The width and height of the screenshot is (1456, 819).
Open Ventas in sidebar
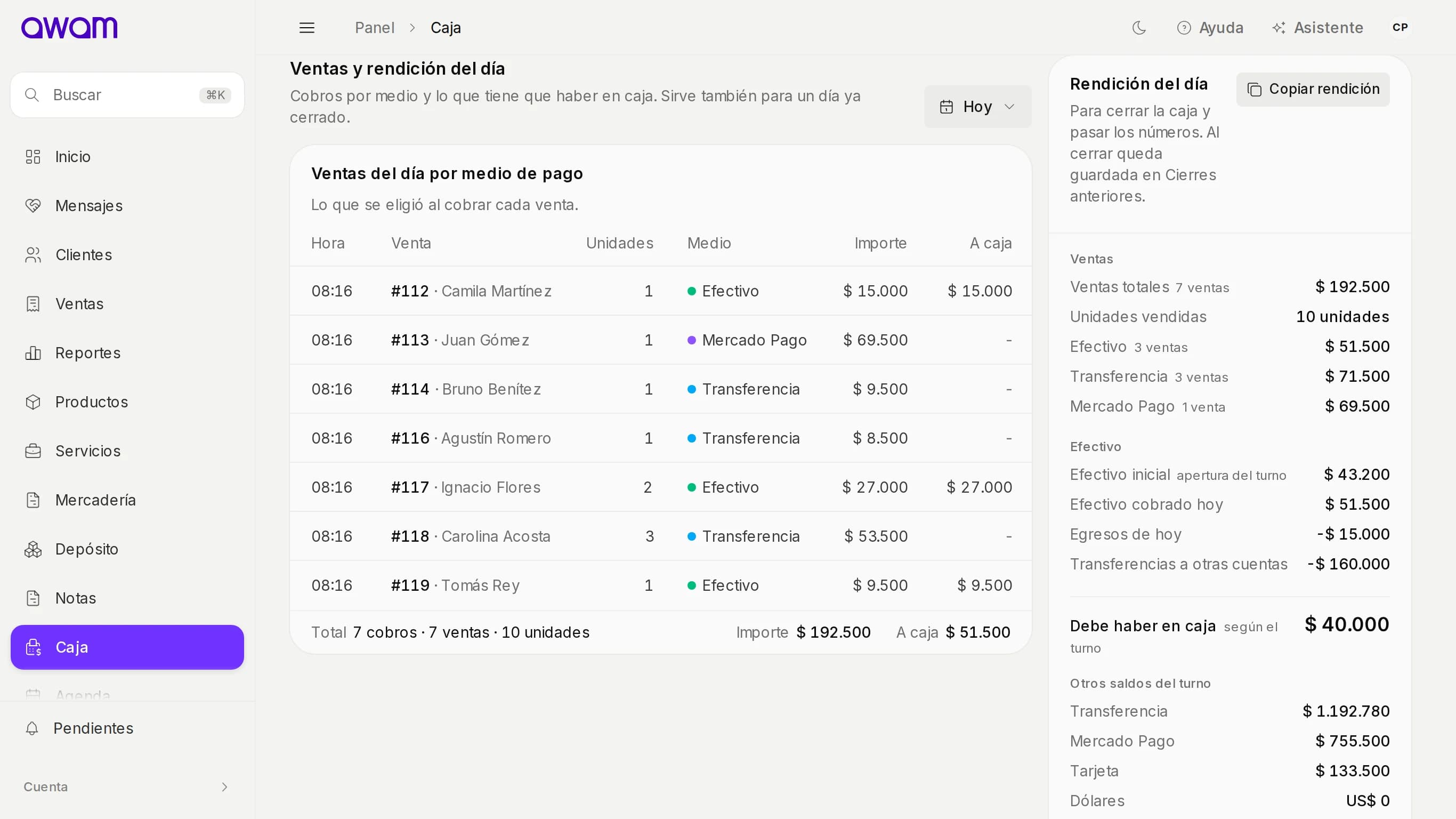coord(127,304)
